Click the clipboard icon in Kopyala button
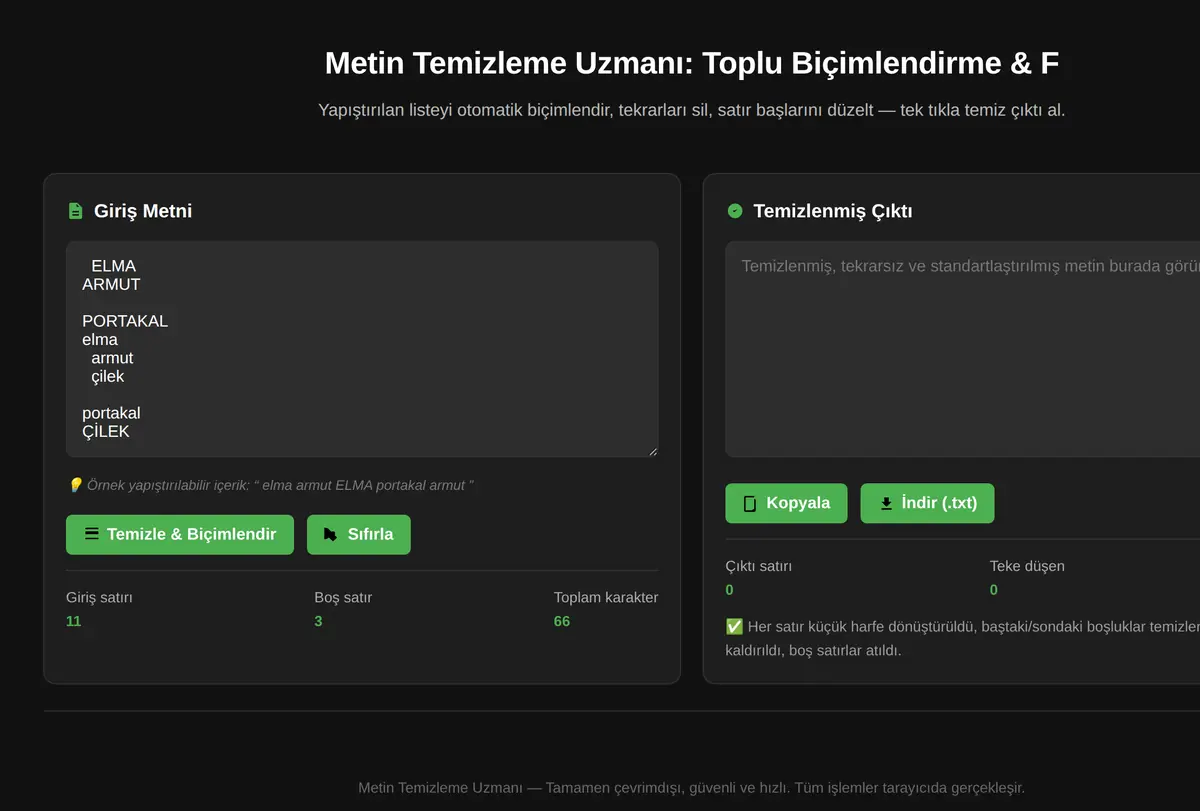The image size is (1200, 811). point(750,504)
